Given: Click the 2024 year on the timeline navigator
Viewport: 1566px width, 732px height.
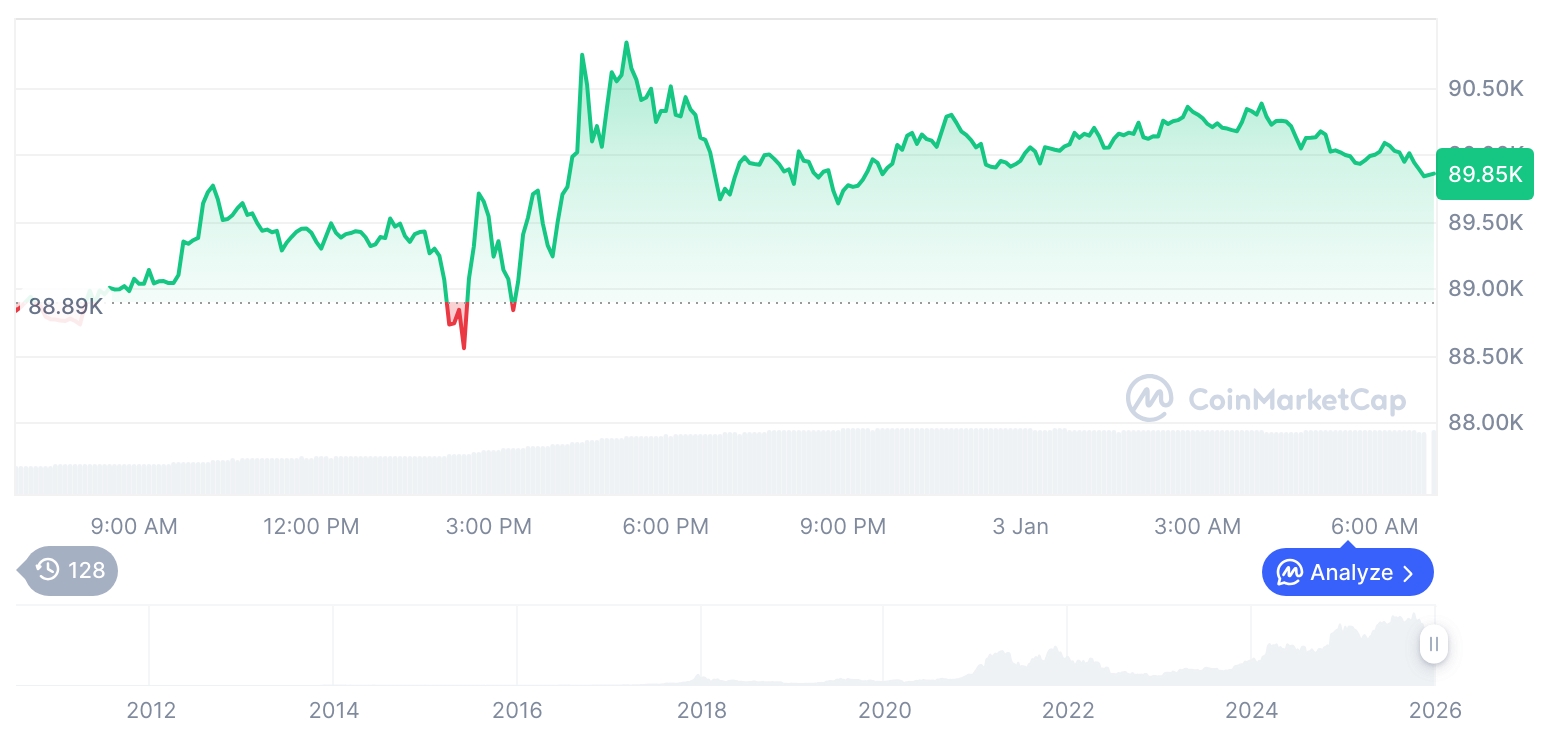Looking at the screenshot, I should point(1252,710).
